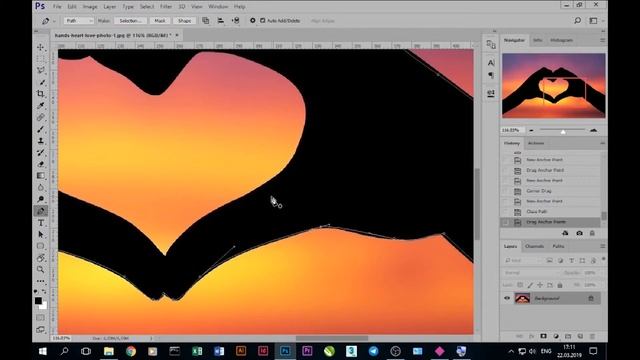Open the layer Kind filter dropdown
The width and height of the screenshot is (640, 360).
click(x=522, y=260)
